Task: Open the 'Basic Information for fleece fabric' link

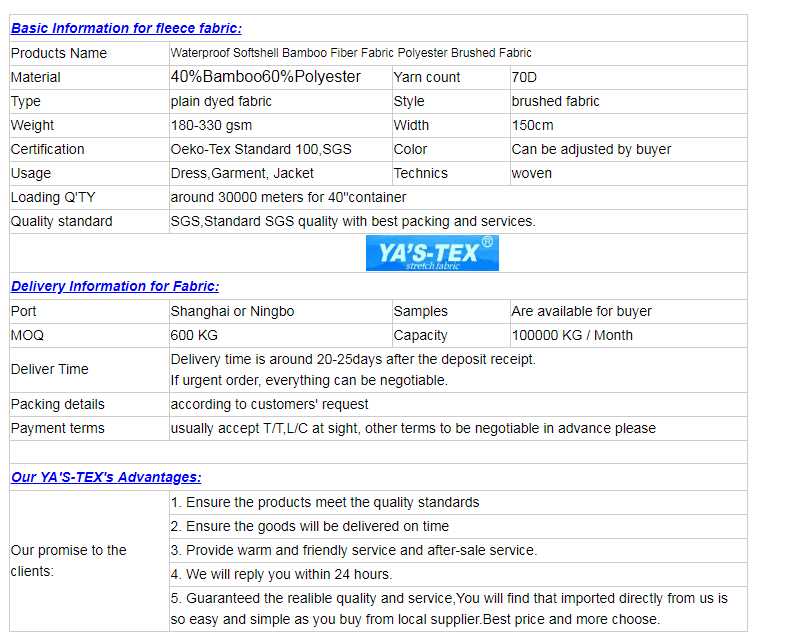Action: tap(126, 28)
